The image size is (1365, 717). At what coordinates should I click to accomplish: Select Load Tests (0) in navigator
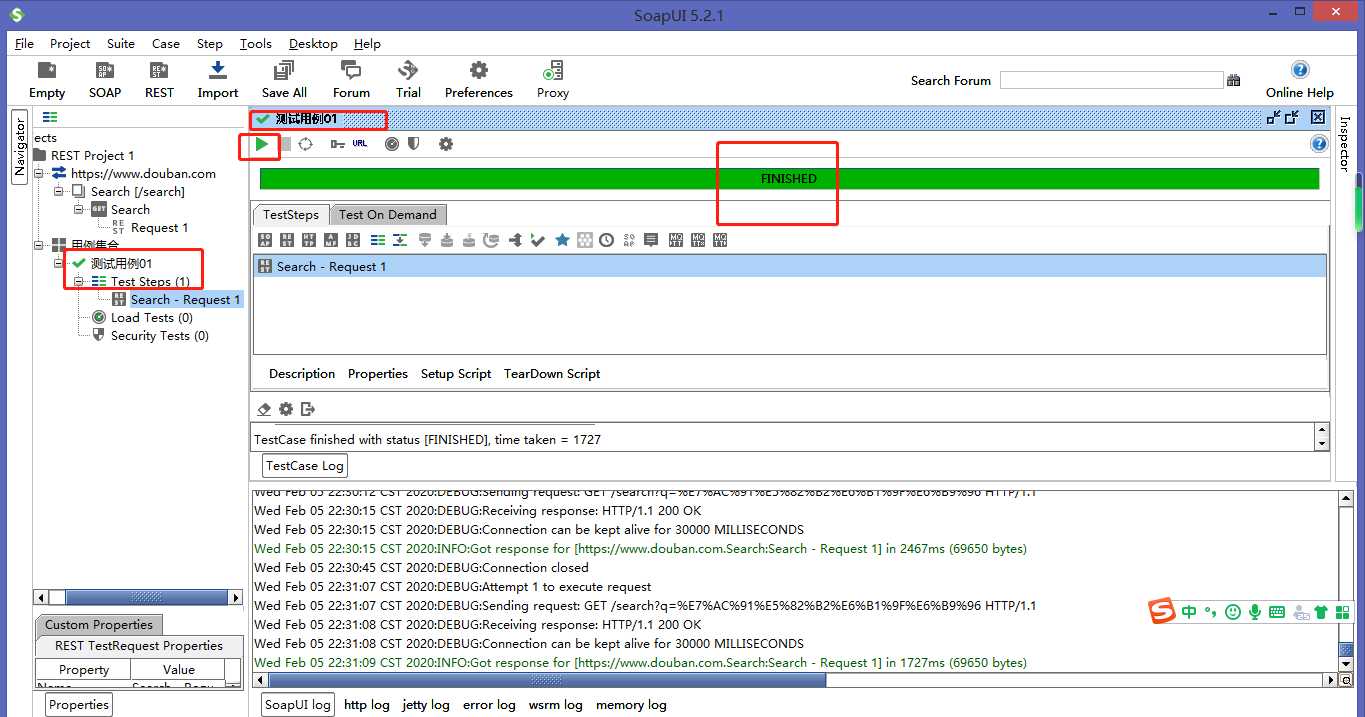point(151,317)
